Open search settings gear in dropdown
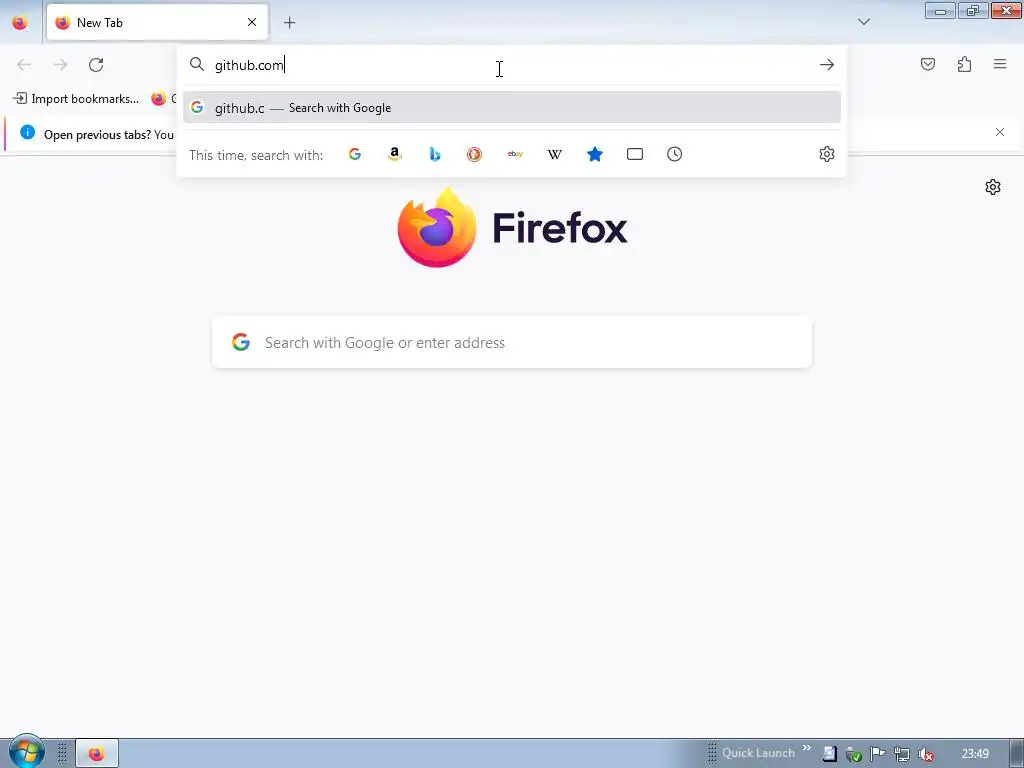The height and width of the screenshot is (768, 1024). (x=827, y=154)
